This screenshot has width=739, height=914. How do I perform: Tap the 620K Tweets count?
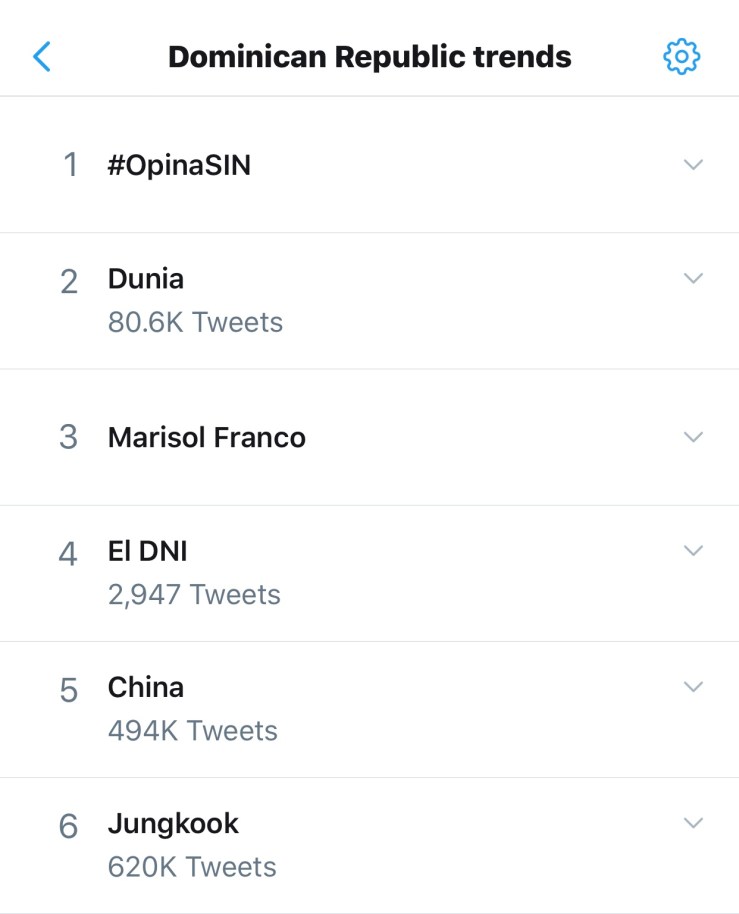tap(192, 867)
